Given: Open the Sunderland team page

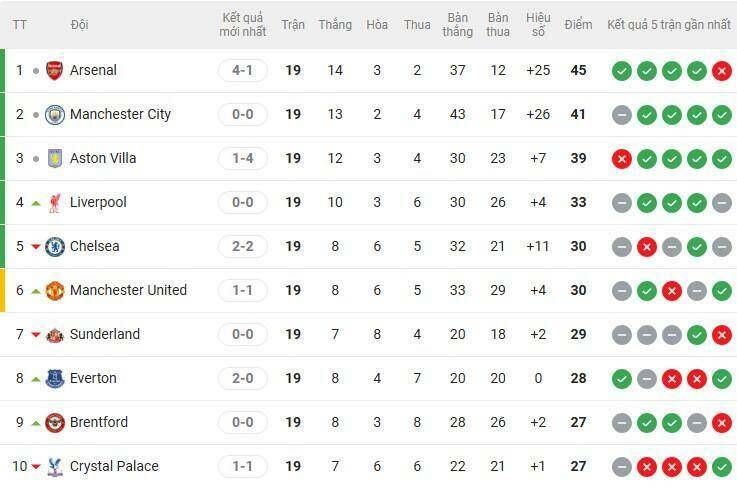Looking at the screenshot, I should [x=105, y=334].
